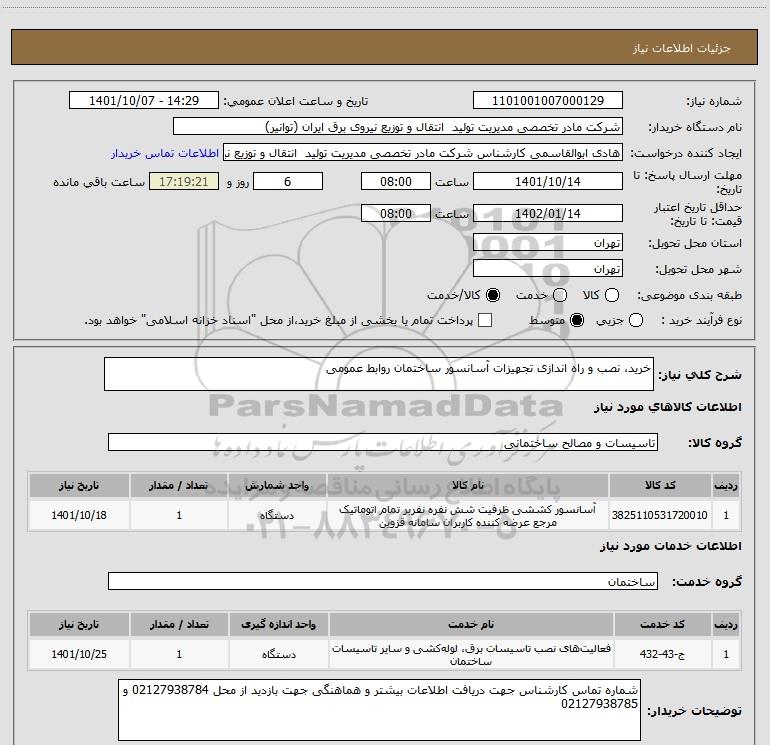Screen dimensions: 770x745
Task: Click service code ج-43-432 cell
Action: pos(662,654)
